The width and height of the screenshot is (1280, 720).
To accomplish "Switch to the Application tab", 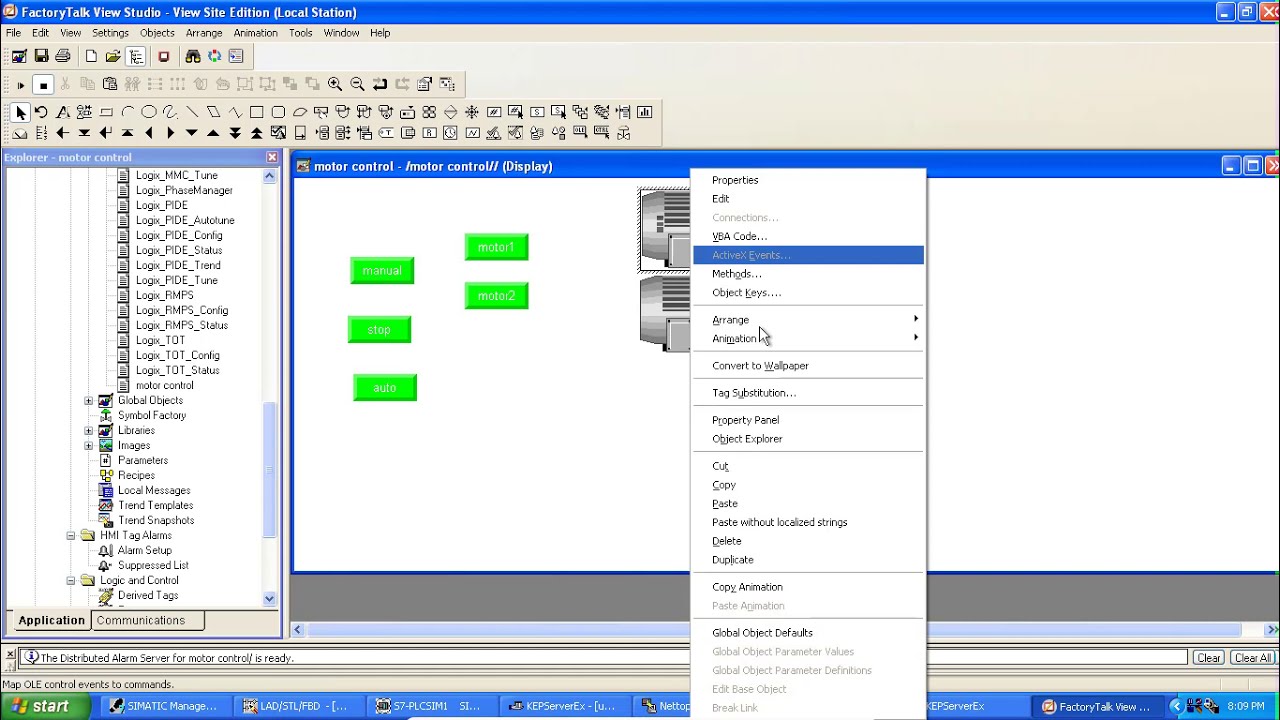I will click(x=51, y=621).
